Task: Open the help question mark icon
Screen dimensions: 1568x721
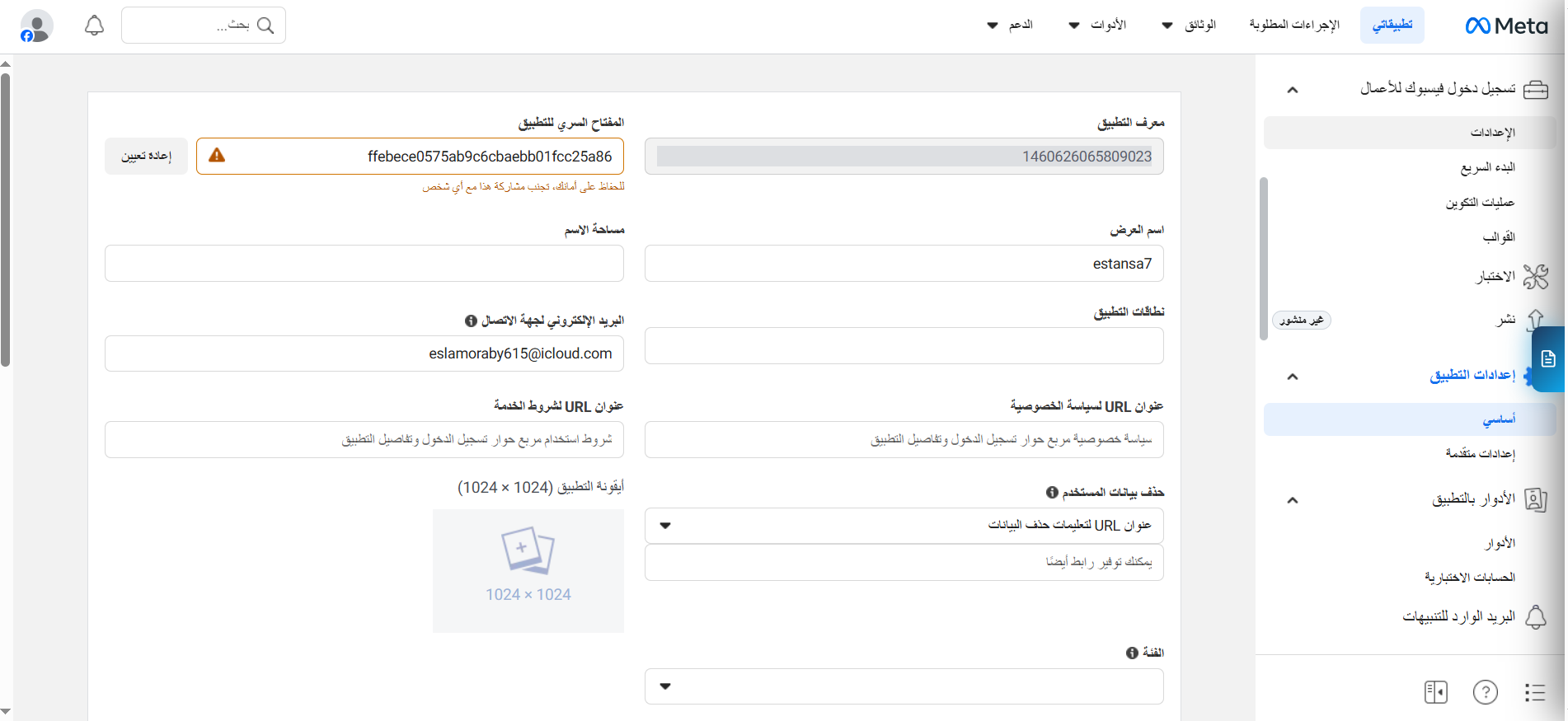Action: [1486, 692]
